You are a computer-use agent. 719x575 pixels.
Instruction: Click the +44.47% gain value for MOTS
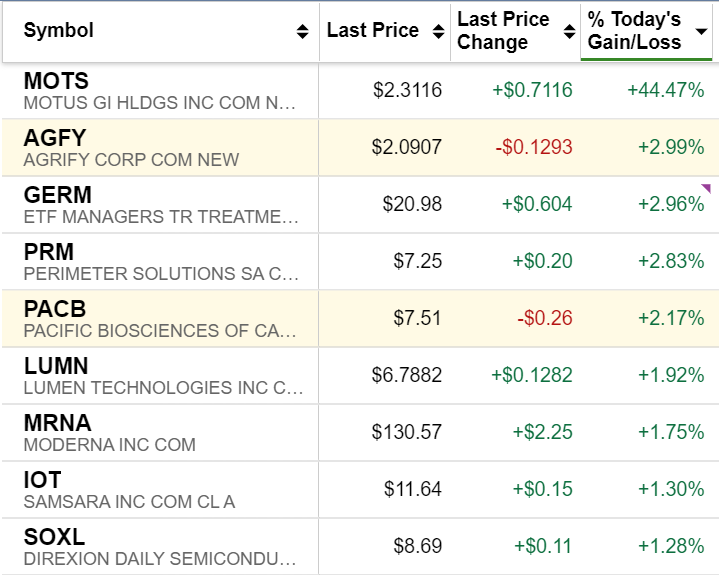coord(665,91)
